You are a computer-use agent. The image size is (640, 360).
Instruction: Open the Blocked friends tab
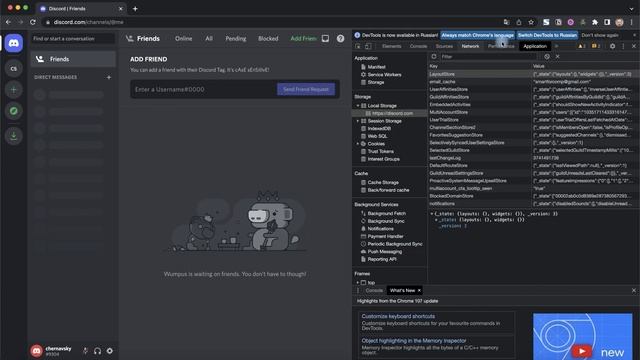pos(268,38)
